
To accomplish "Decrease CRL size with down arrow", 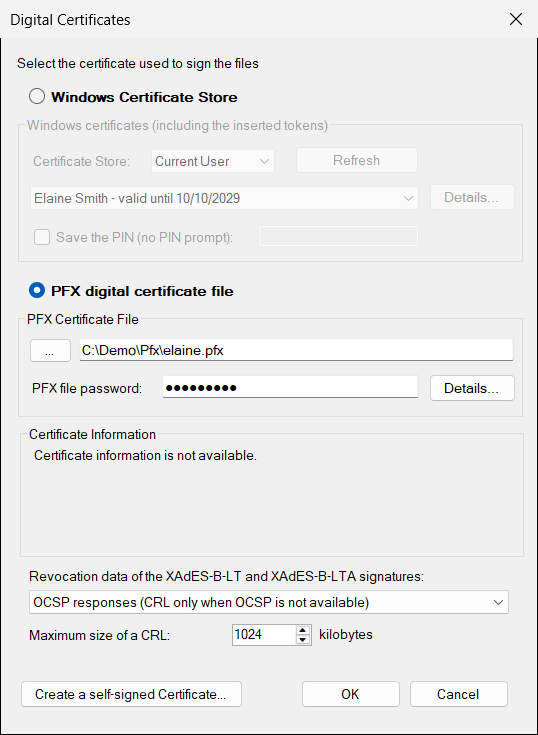I will [x=303, y=640].
